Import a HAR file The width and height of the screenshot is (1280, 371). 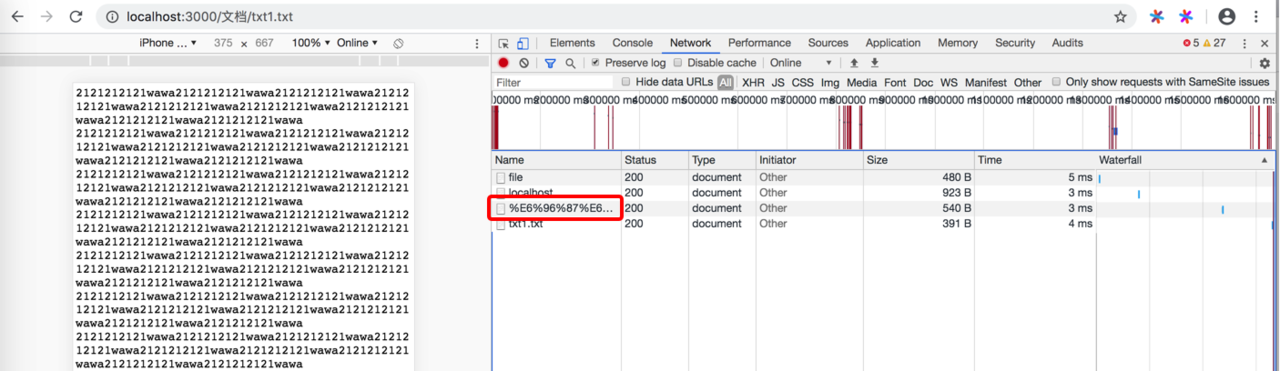point(854,63)
